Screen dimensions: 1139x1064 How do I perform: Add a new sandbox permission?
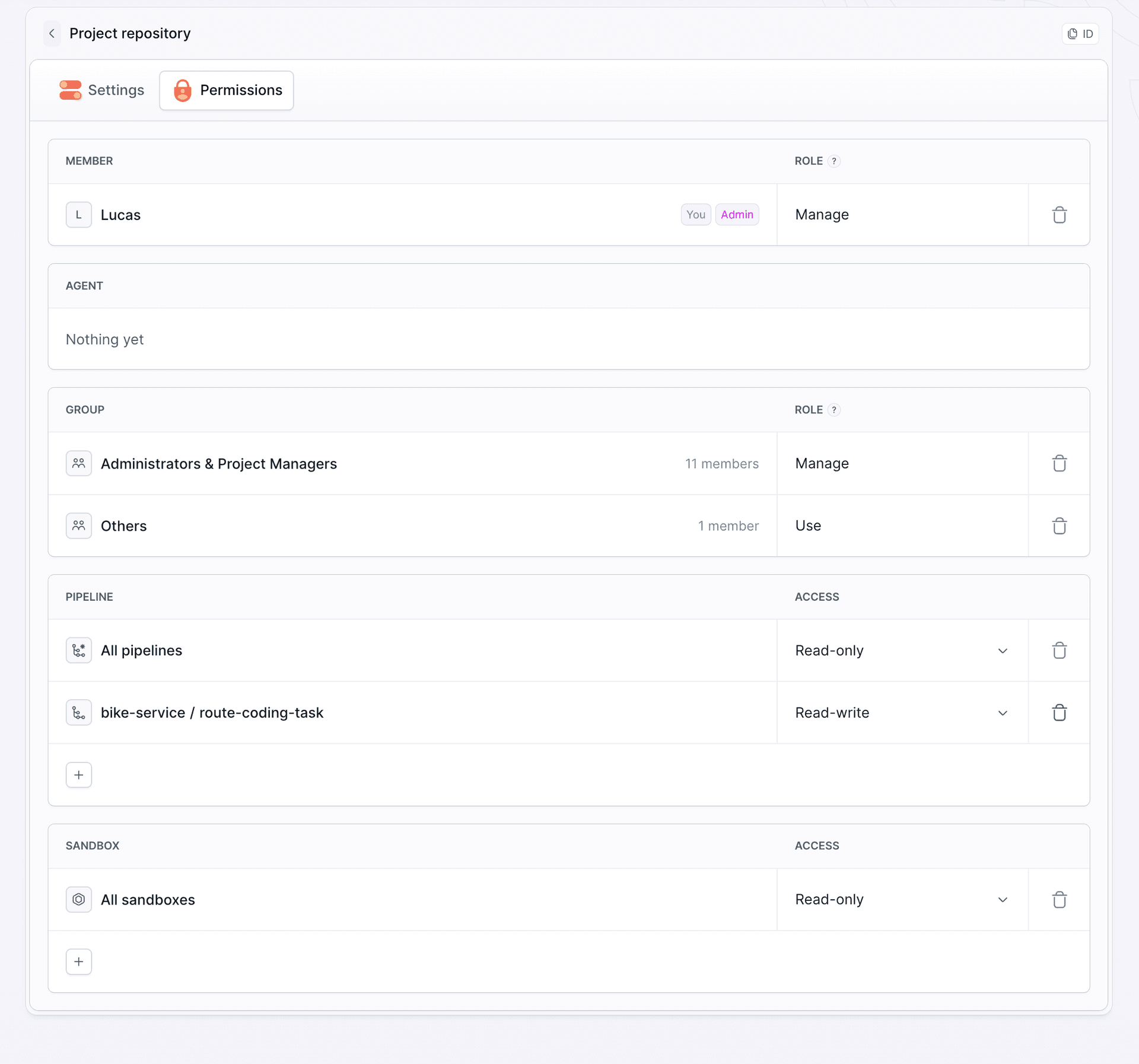tap(79, 962)
